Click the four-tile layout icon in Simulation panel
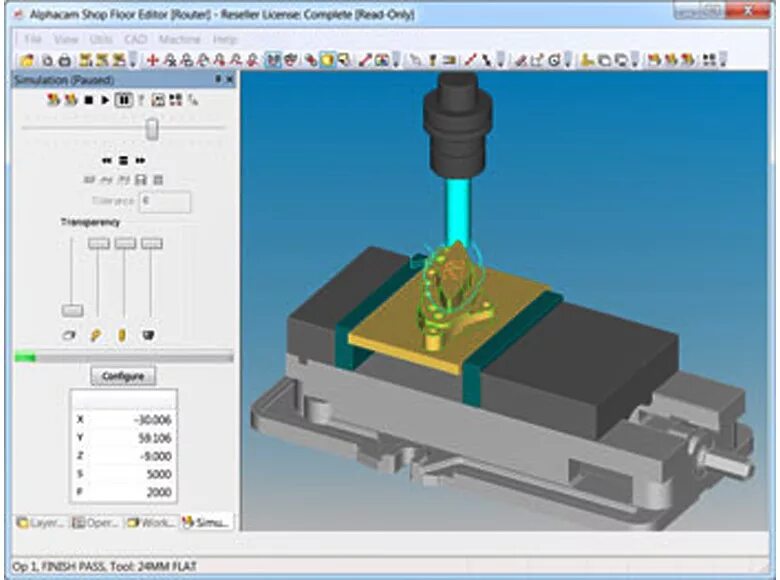This screenshot has height=580, width=780. coord(176,100)
